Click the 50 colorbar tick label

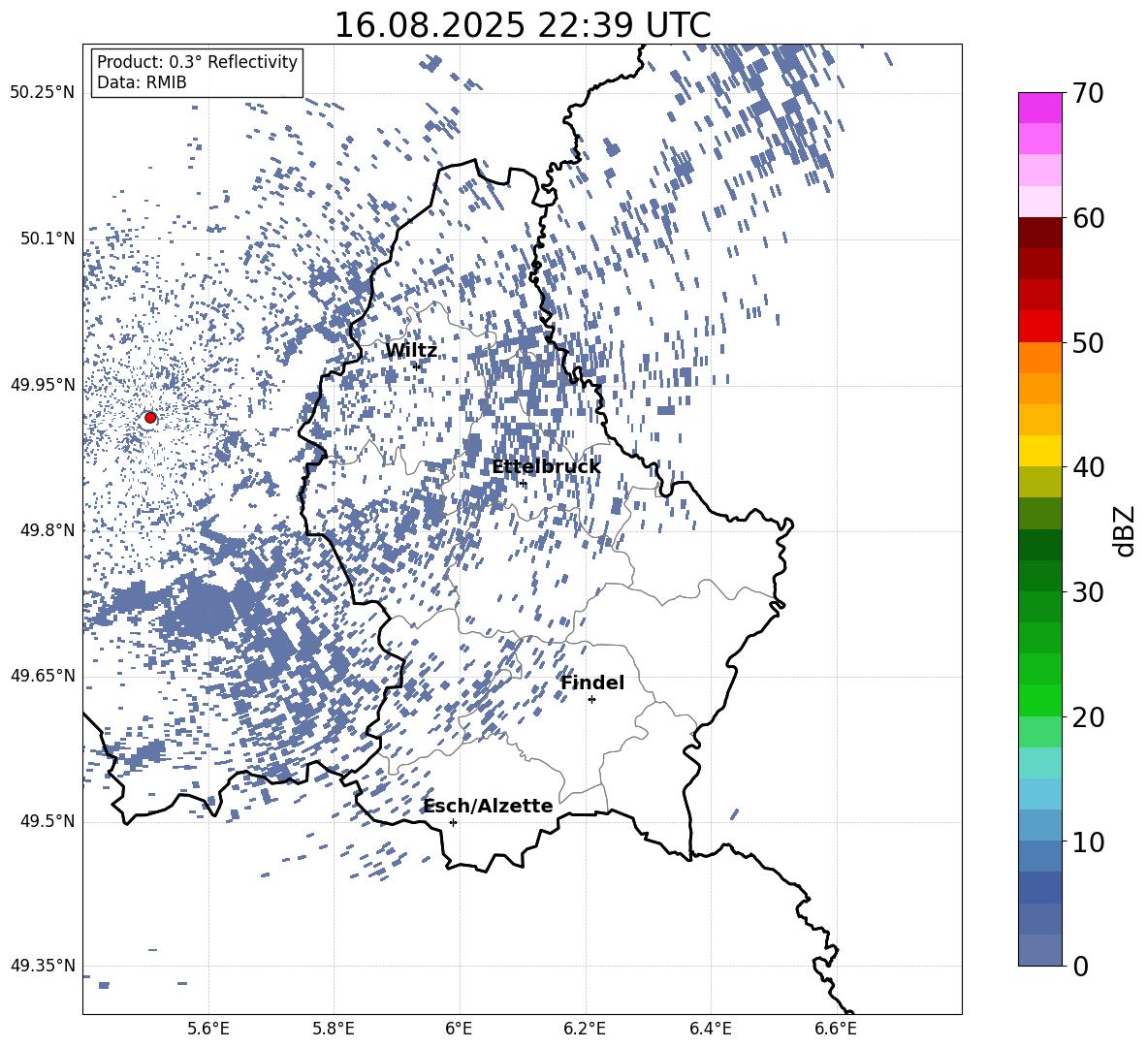point(1088,342)
